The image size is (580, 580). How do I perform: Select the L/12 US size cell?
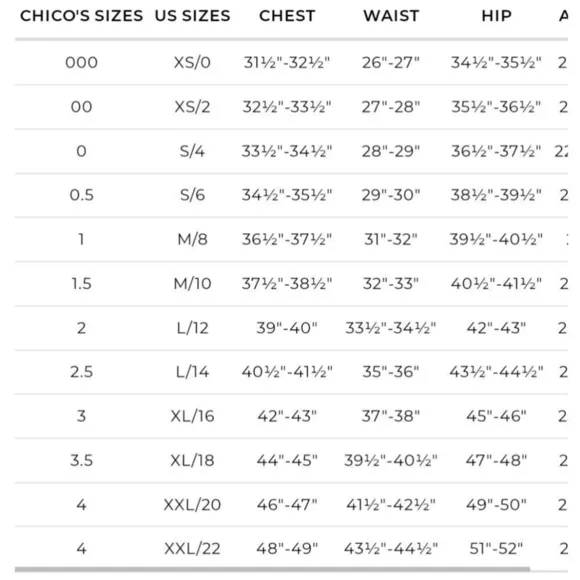click(192, 328)
